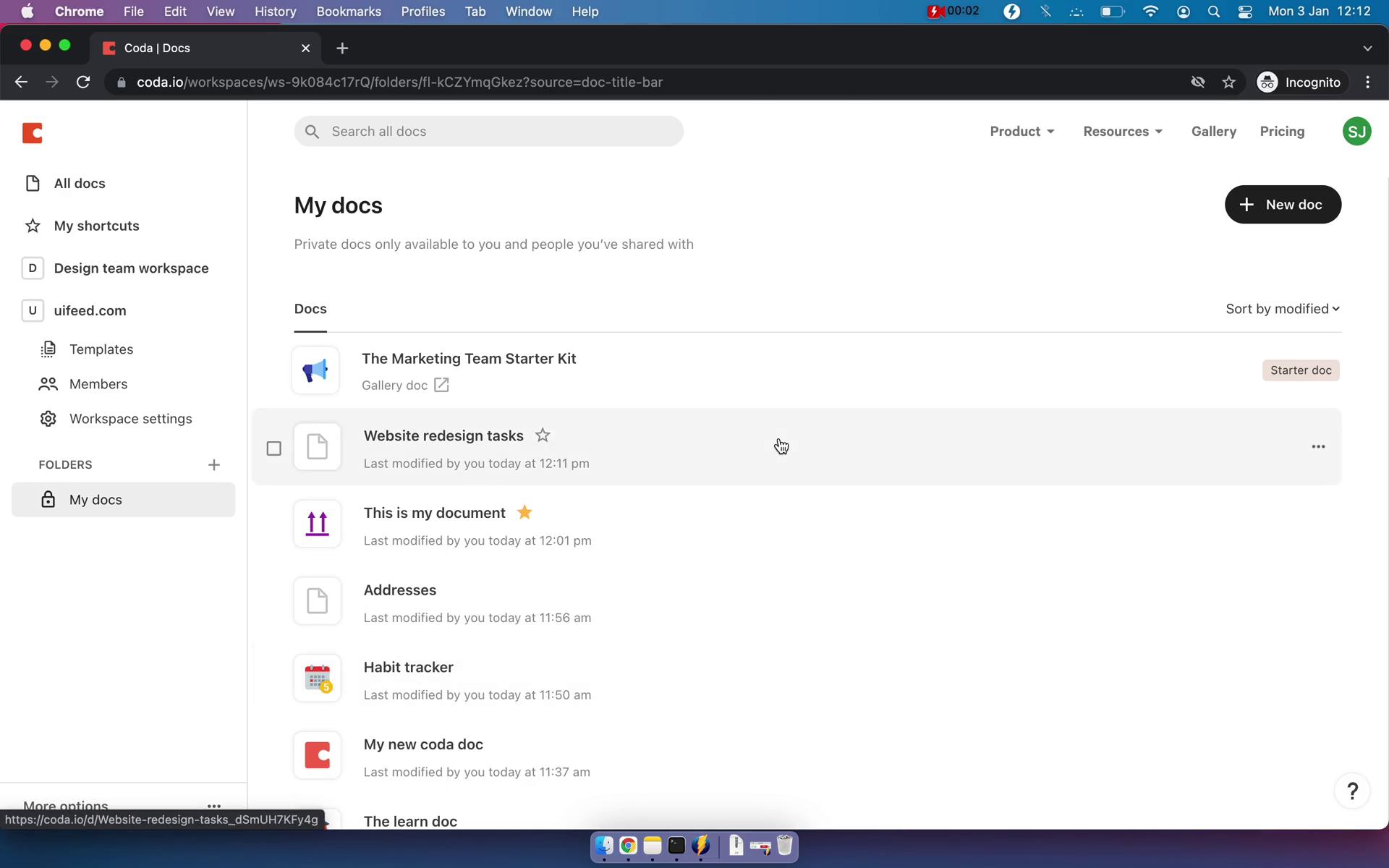1389x868 pixels.
Task: Click the New doc button
Action: 1283,204
